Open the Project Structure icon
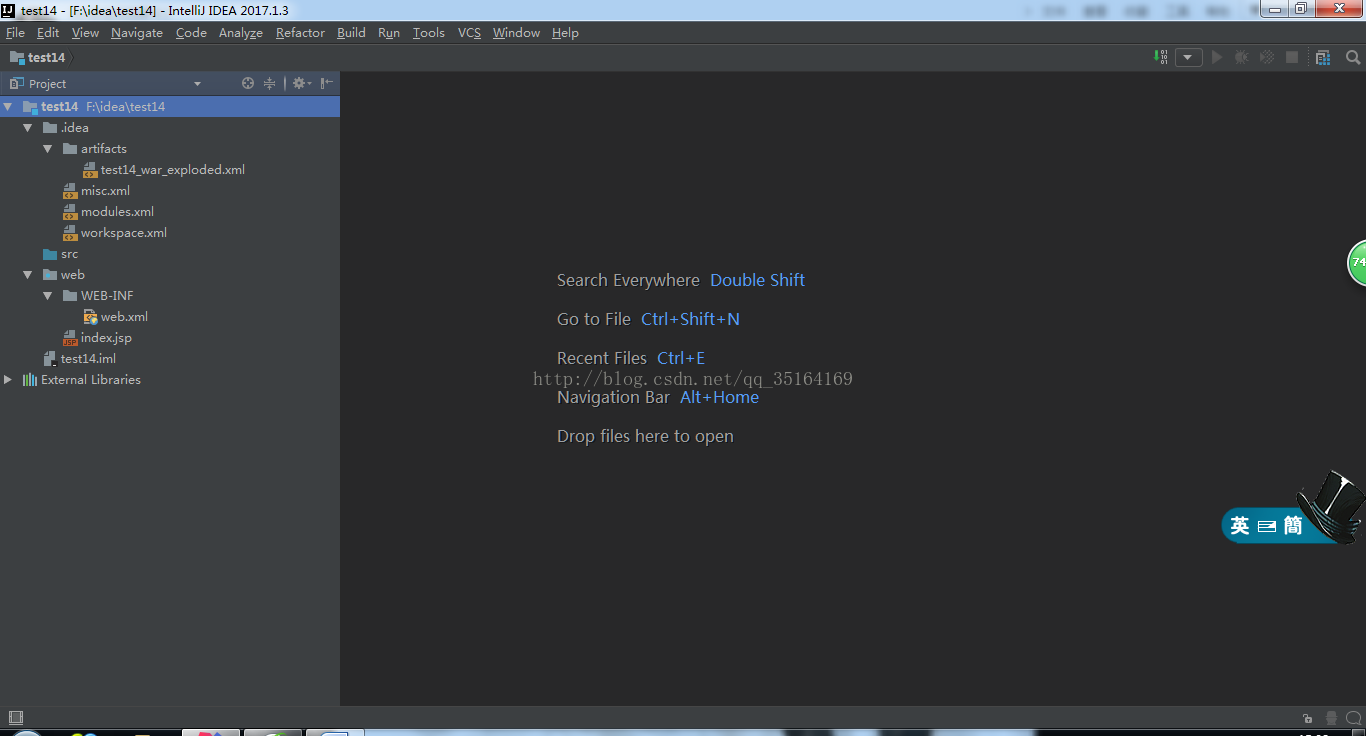The width and height of the screenshot is (1366, 736). [x=1323, y=57]
